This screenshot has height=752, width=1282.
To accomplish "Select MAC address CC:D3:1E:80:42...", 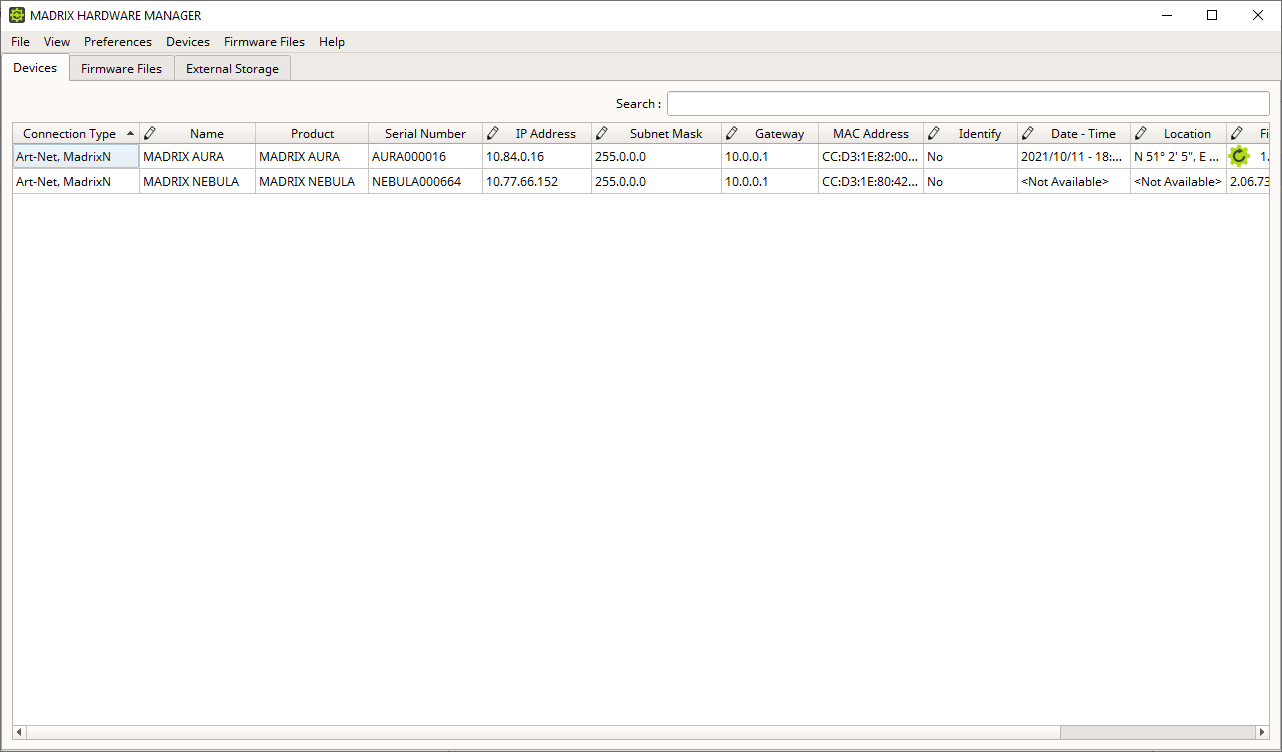I will tap(871, 182).
